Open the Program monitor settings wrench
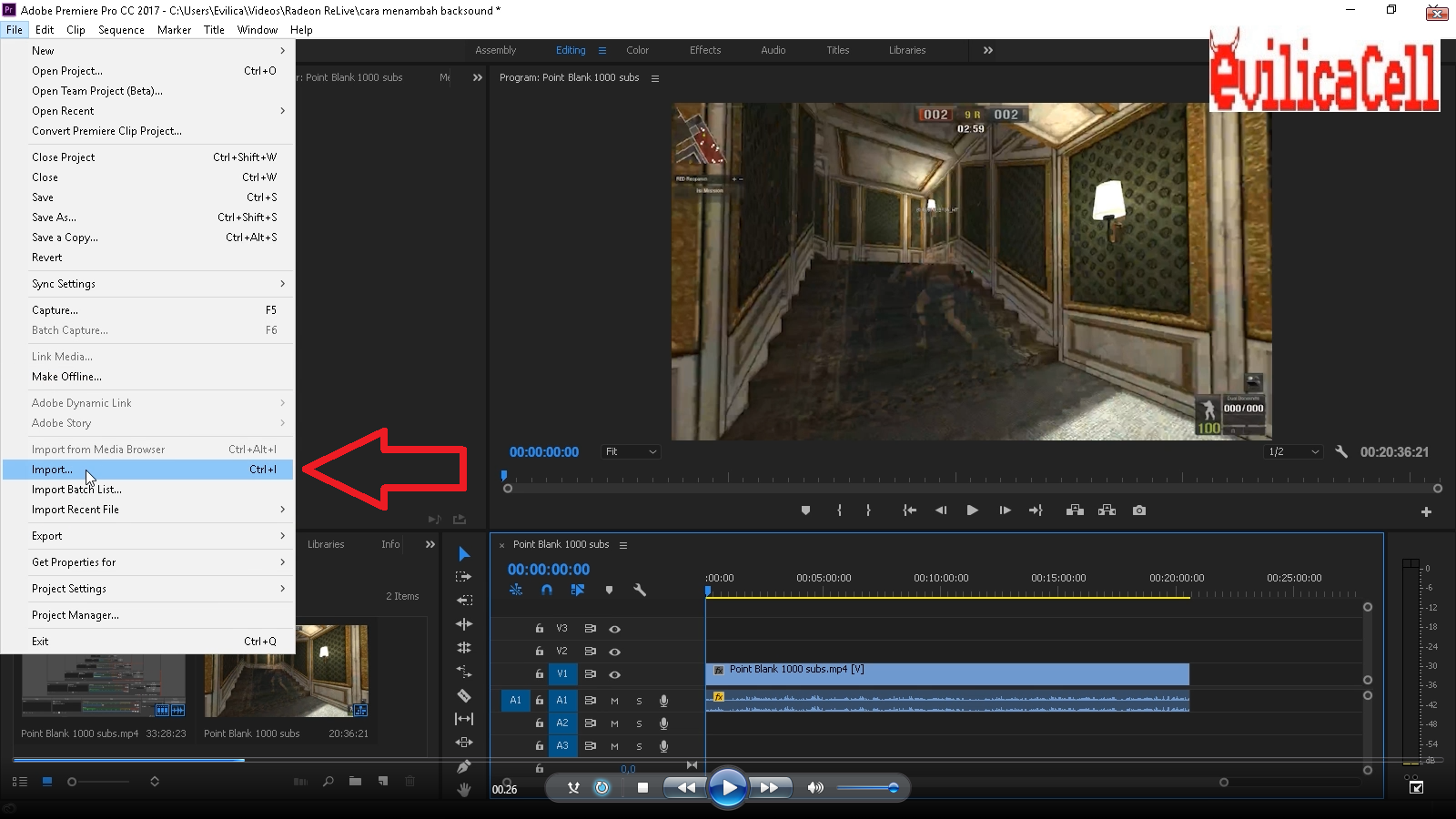1456x819 pixels. pyautogui.click(x=1341, y=451)
